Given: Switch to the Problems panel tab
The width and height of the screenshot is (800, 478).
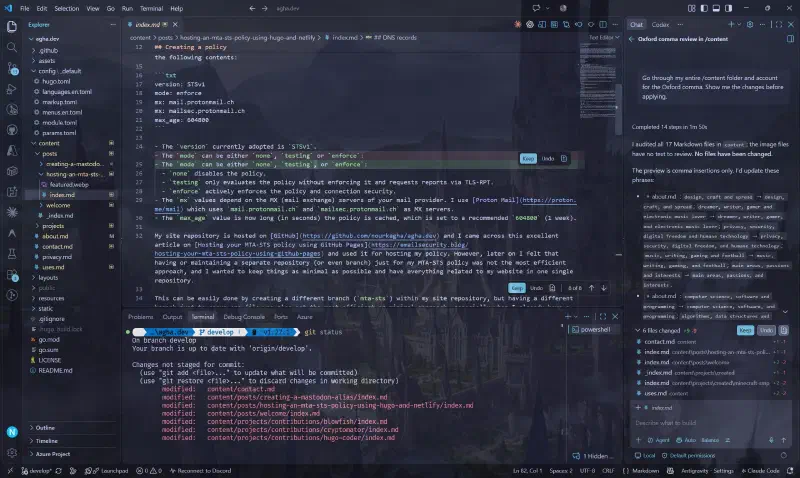Looking at the screenshot, I should [140, 317].
